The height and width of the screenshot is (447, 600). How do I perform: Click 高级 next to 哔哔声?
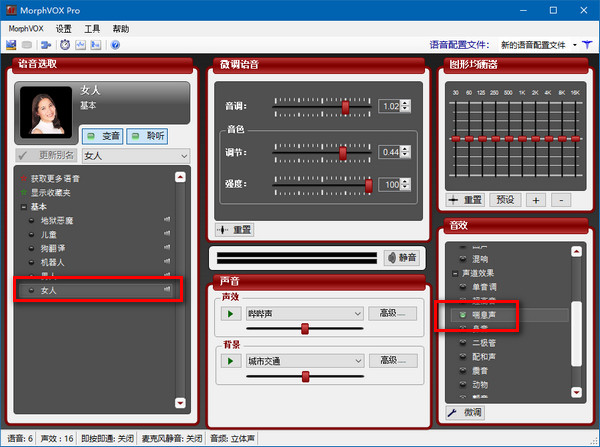pyautogui.click(x=392, y=313)
